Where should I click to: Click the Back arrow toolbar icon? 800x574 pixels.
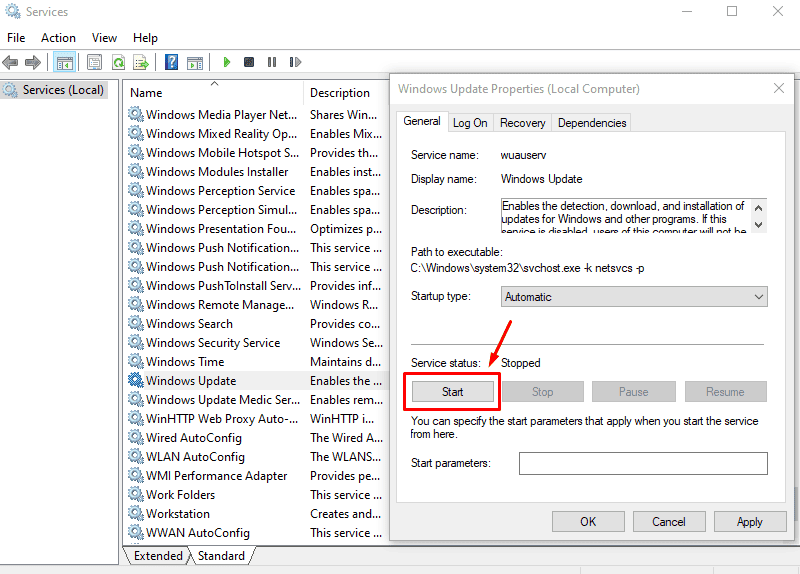point(10,62)
